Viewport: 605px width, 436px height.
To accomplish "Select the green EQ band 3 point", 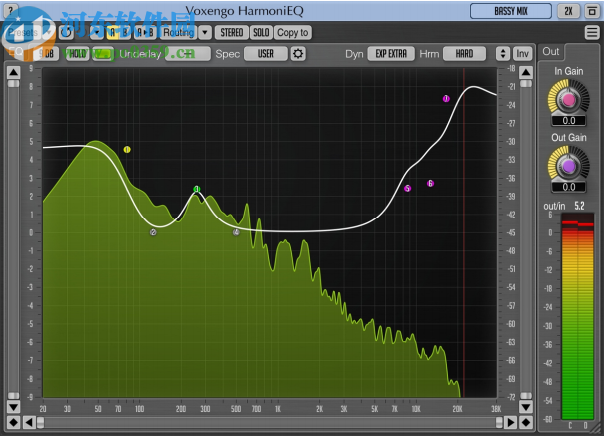I will coord(197,189).
